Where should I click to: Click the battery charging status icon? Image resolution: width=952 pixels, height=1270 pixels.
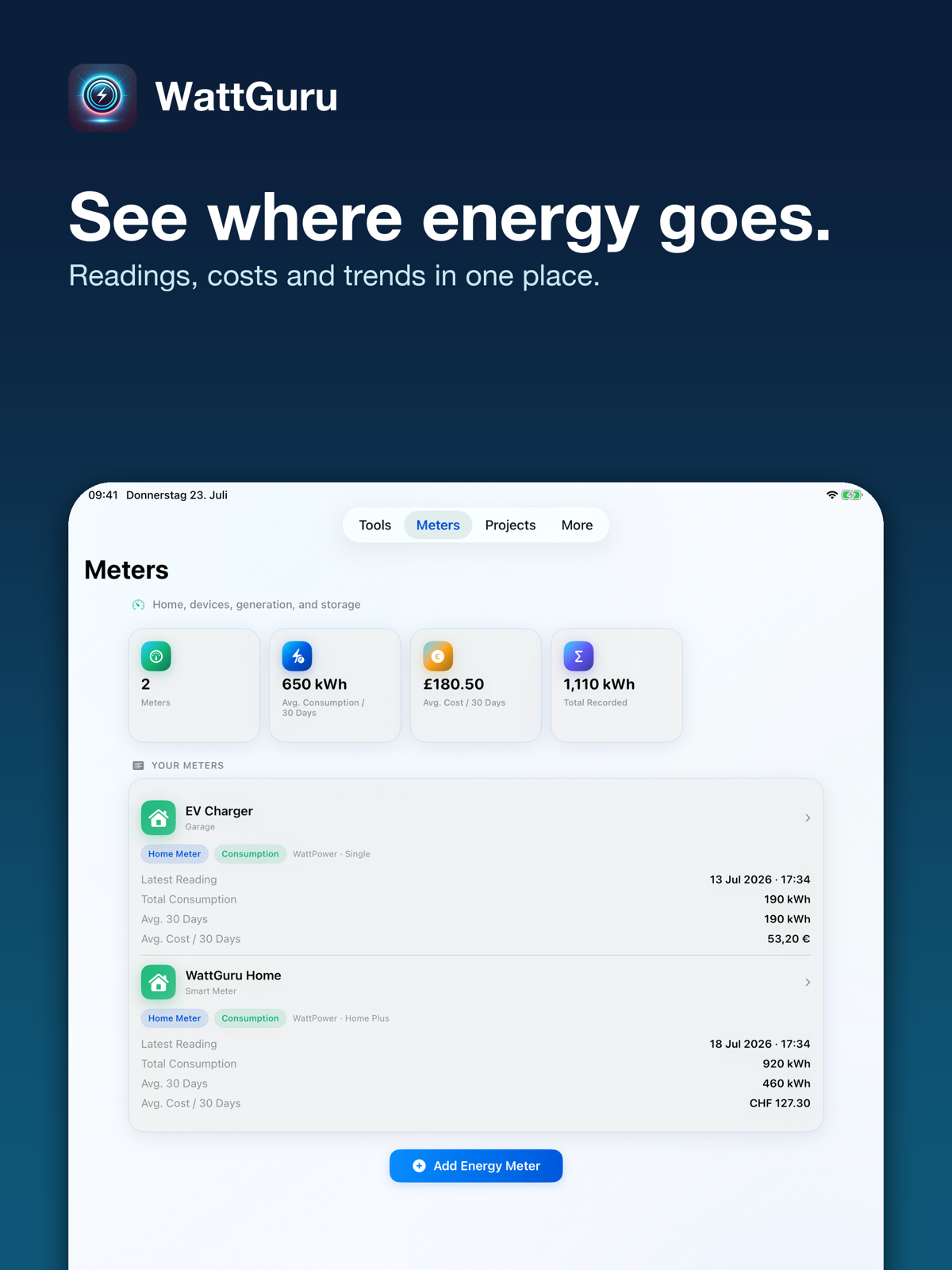852,495
